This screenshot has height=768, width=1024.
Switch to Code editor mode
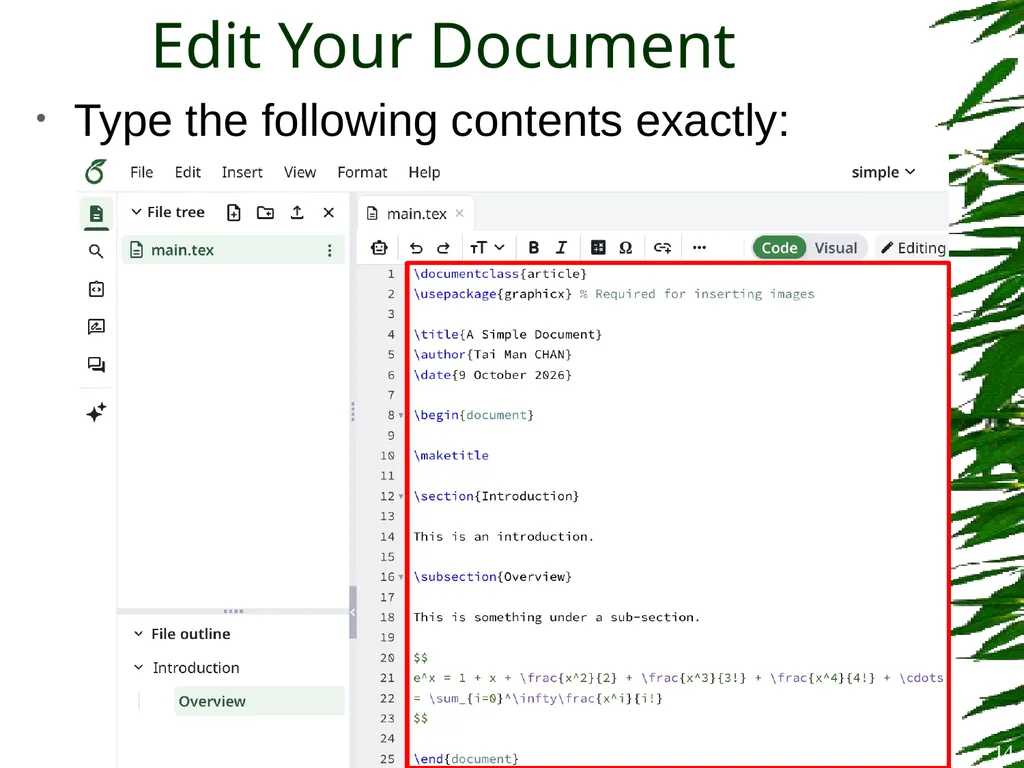pyautogui.click(x=780, y=248)
